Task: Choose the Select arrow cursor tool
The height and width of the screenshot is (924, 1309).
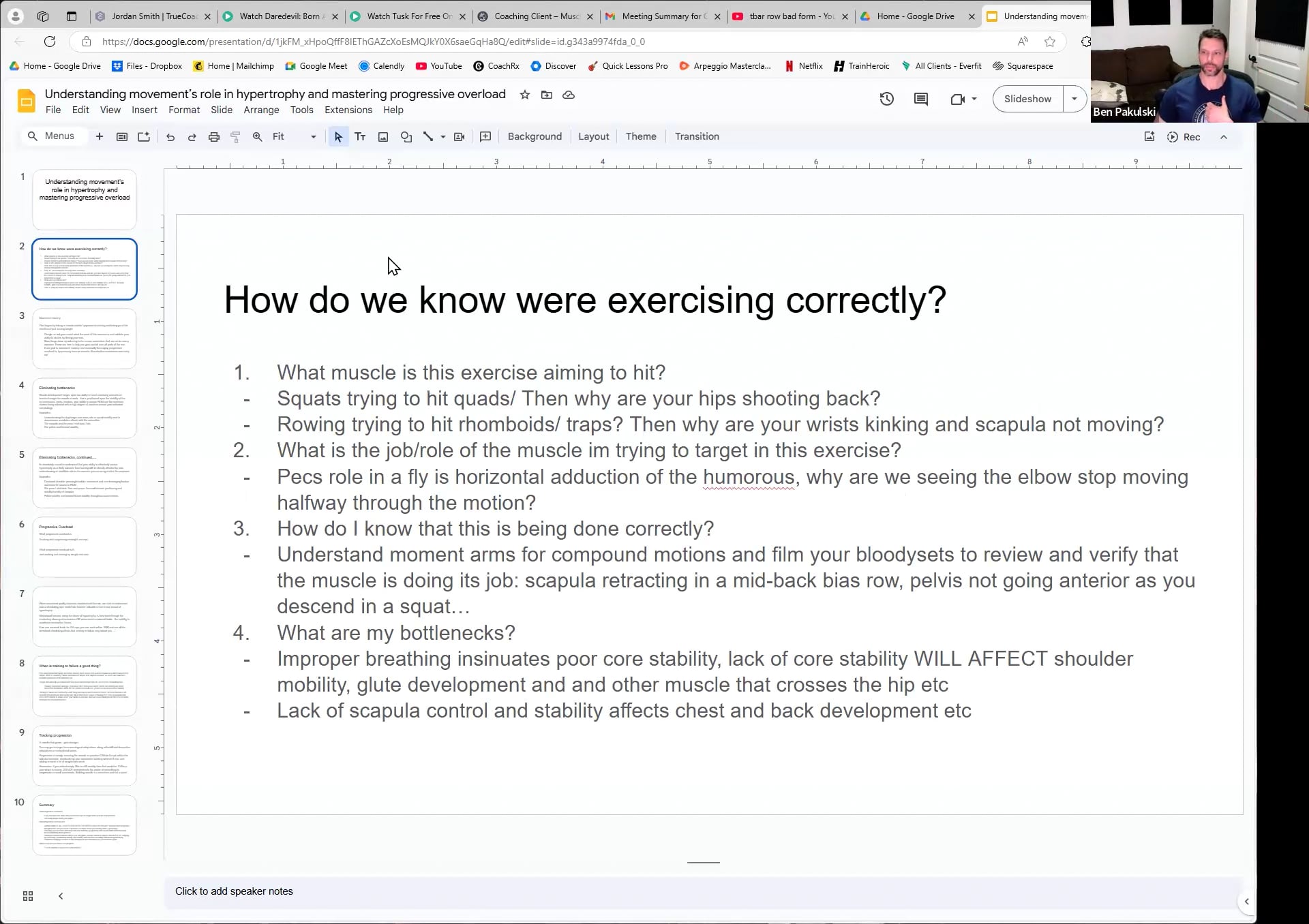Action: (338, 137)
